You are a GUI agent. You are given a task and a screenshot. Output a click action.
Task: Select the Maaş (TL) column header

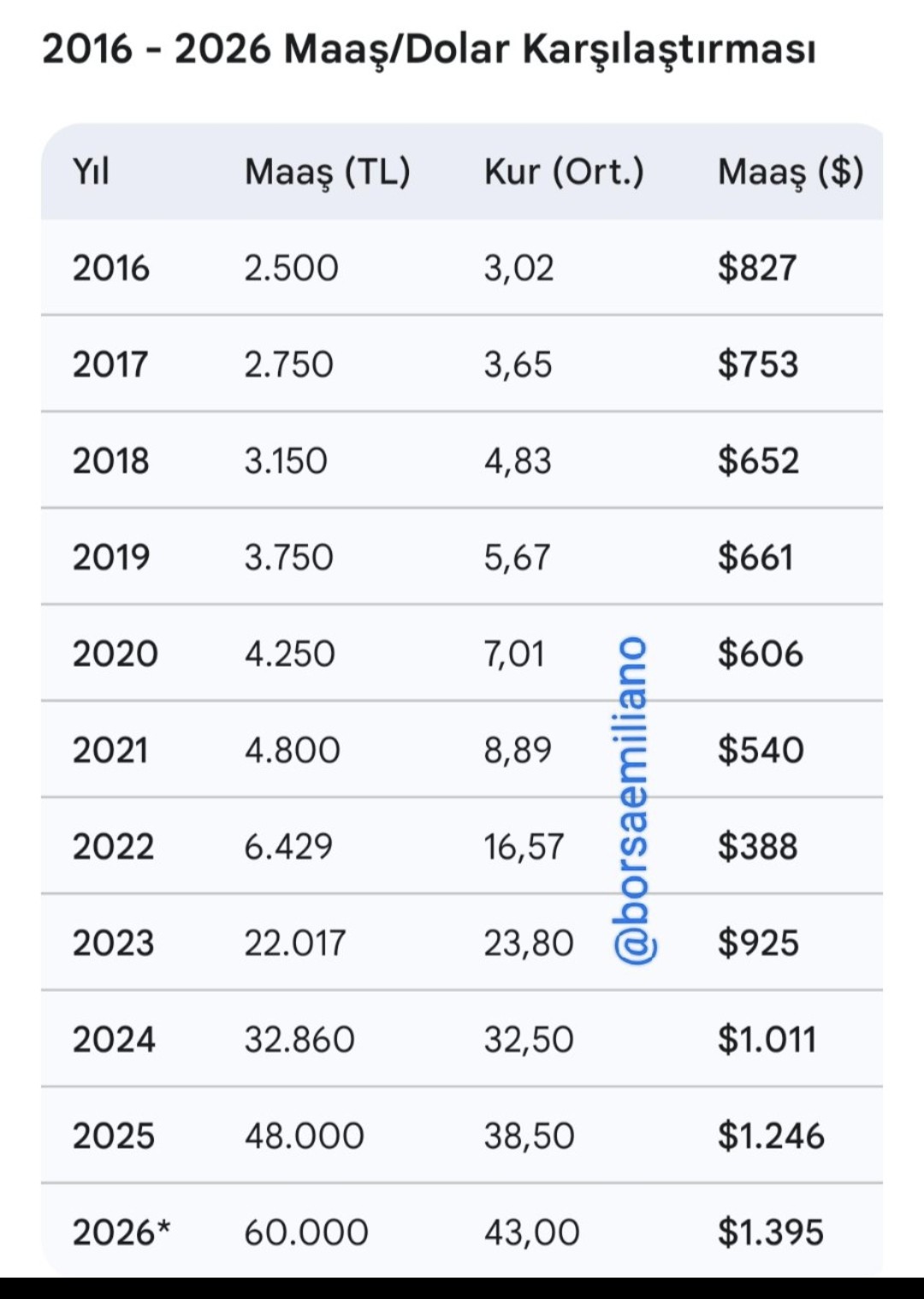point(328,172)
